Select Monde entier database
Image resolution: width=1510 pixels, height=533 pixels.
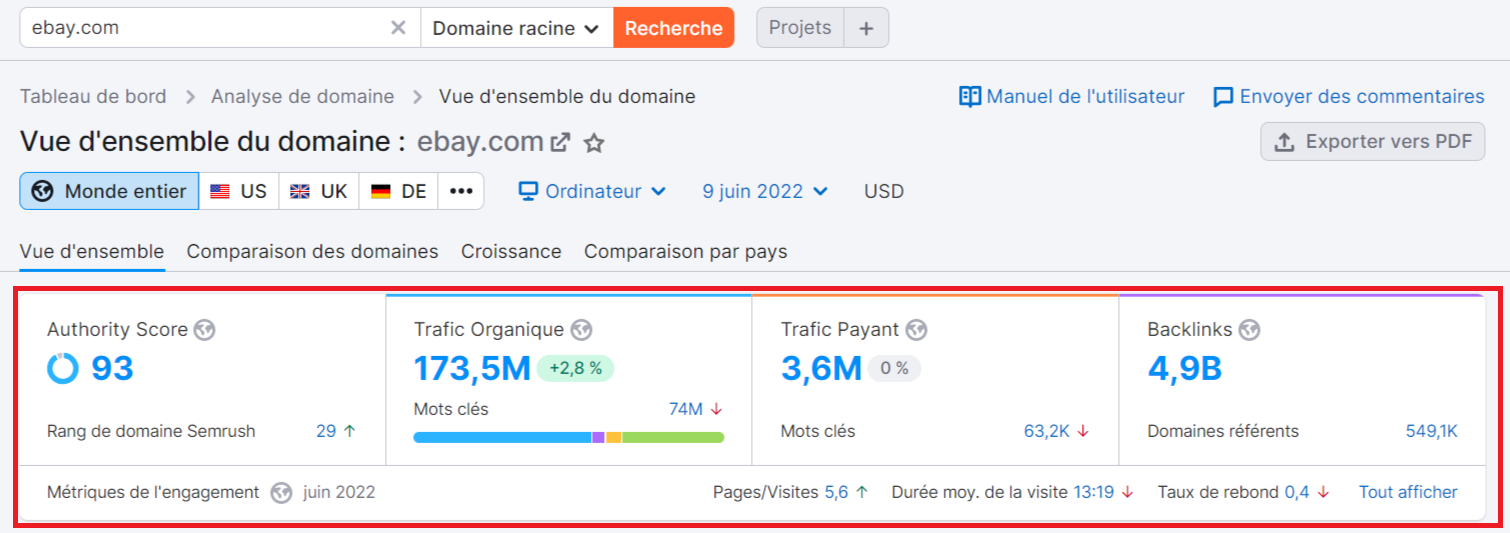109,191
